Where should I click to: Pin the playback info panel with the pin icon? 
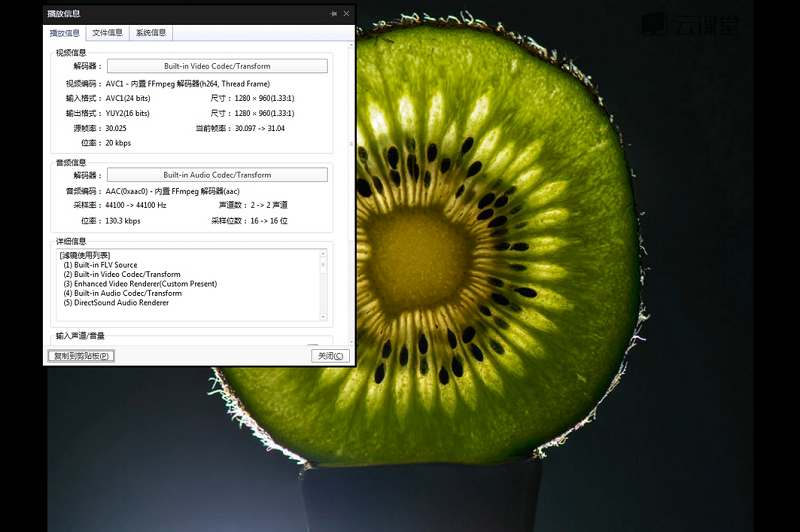(333, 14)
